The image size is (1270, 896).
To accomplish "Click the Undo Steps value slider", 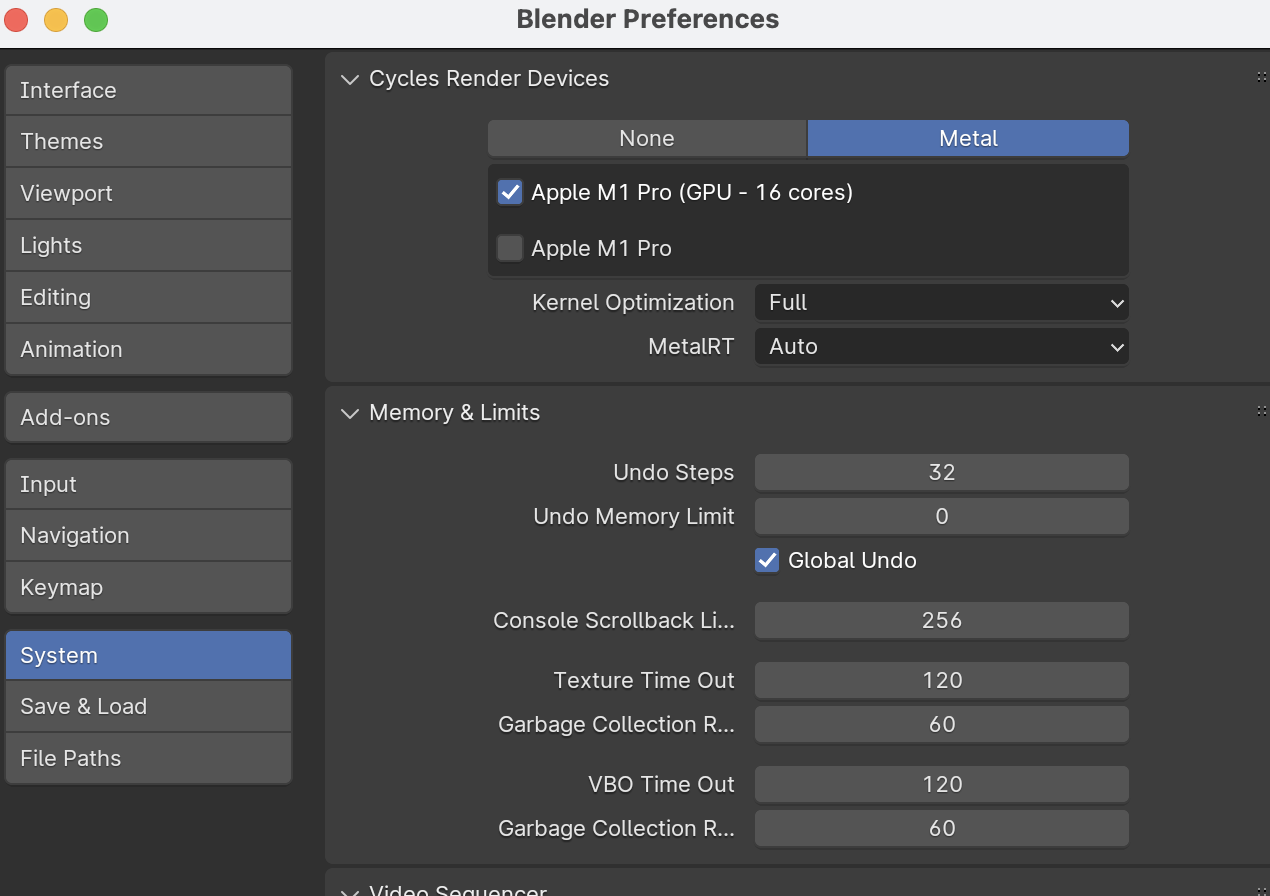I will coord(941,473).
